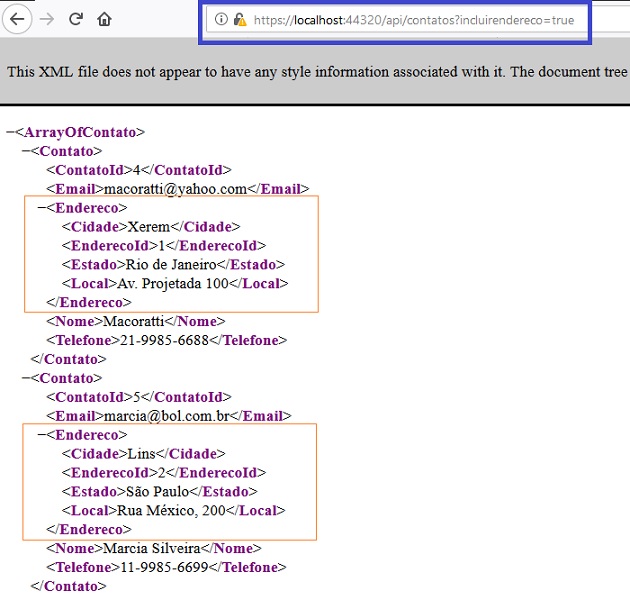Click the Telefone value 11-9985-6699
Viewport: 630px width, 600px height.
(x=164, y=567)
